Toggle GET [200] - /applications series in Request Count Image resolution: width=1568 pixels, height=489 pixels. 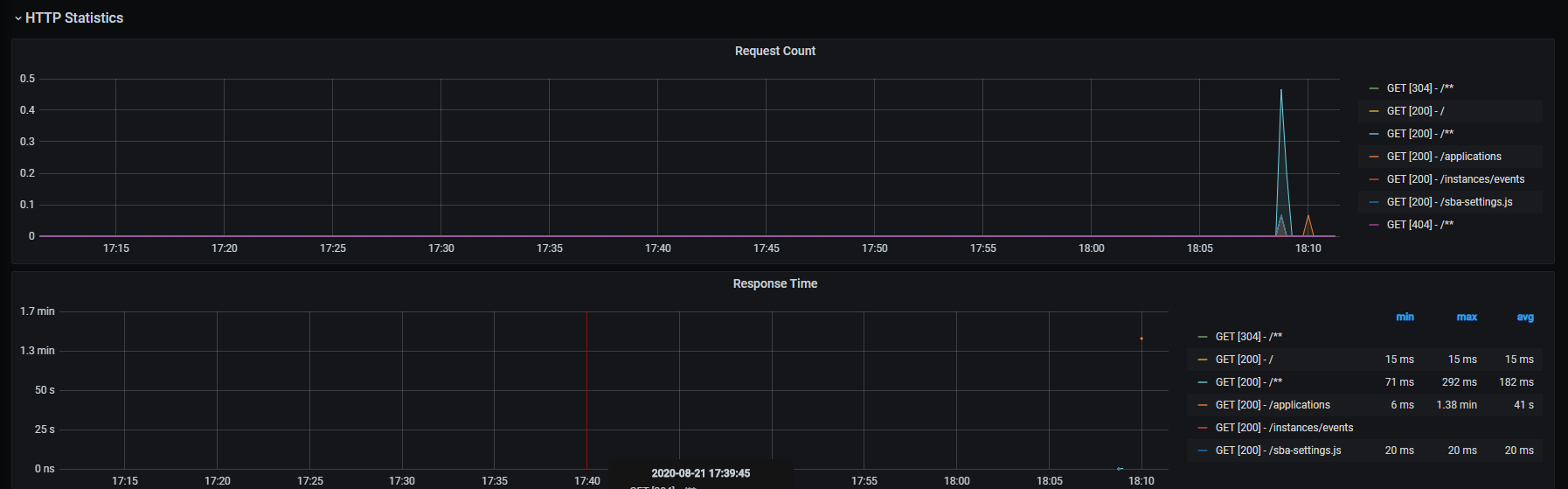1444,157
